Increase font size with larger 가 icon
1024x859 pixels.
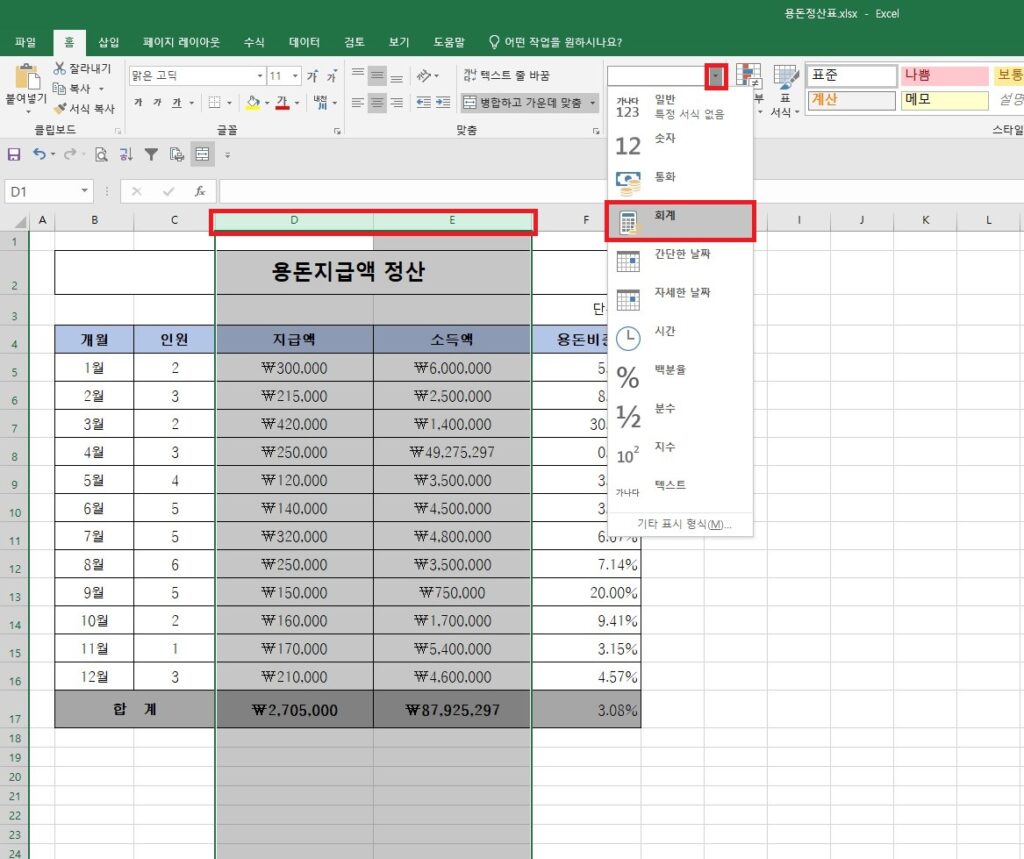pos(312,76)
